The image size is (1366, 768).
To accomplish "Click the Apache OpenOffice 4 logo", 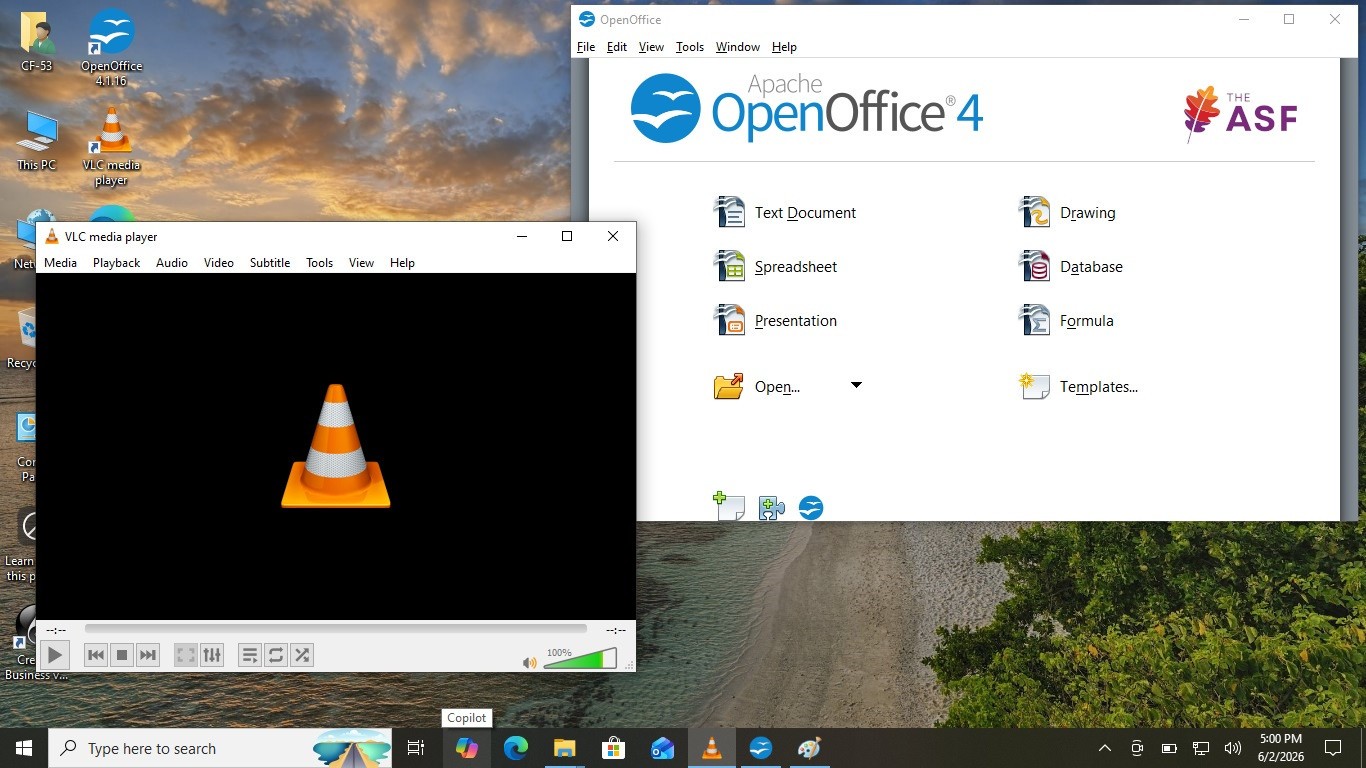I will [807, 108].
